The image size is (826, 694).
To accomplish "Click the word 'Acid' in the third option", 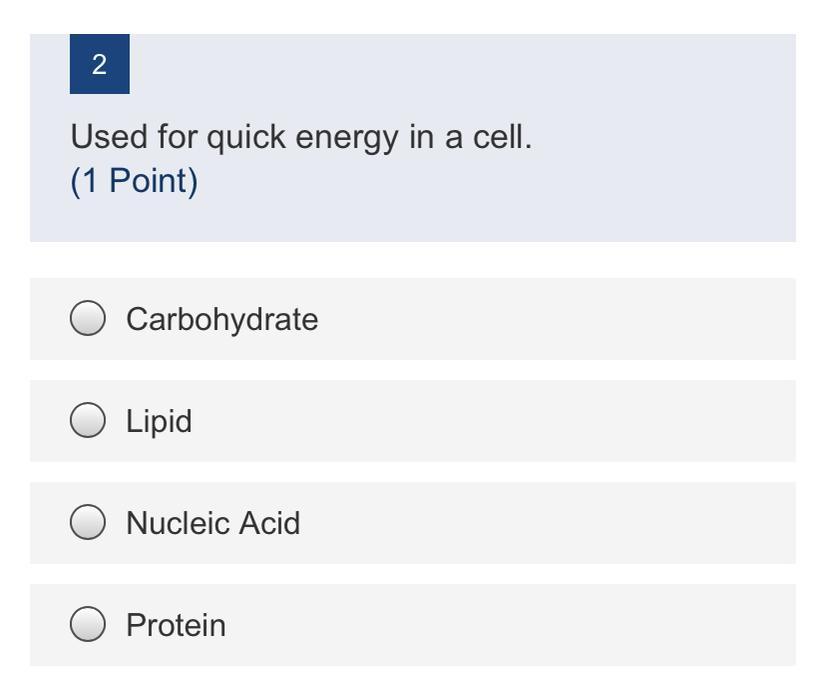I will tap(270, 523).
